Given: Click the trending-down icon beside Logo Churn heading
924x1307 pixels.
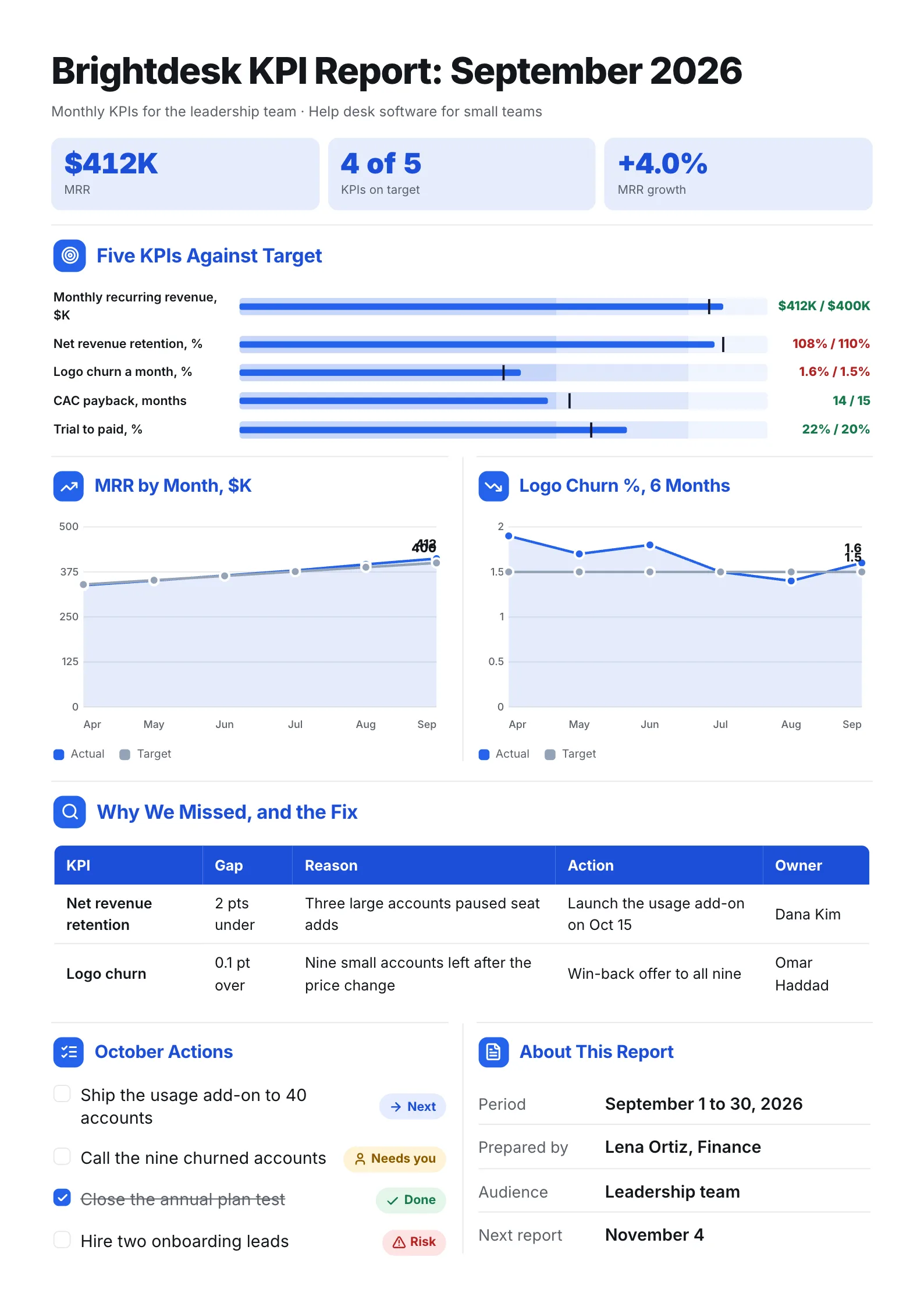Looking at the screenshot, I should coord(493,486).
